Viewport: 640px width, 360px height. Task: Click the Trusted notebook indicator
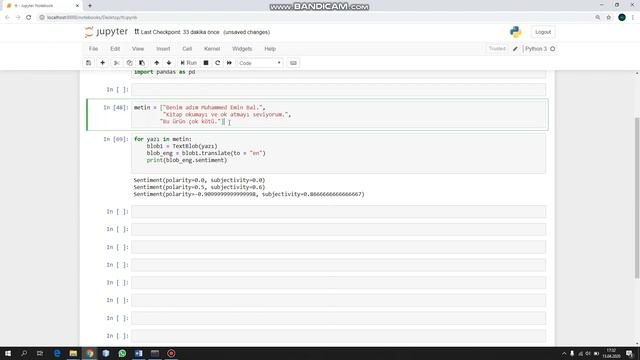click(x=497, y=49)
